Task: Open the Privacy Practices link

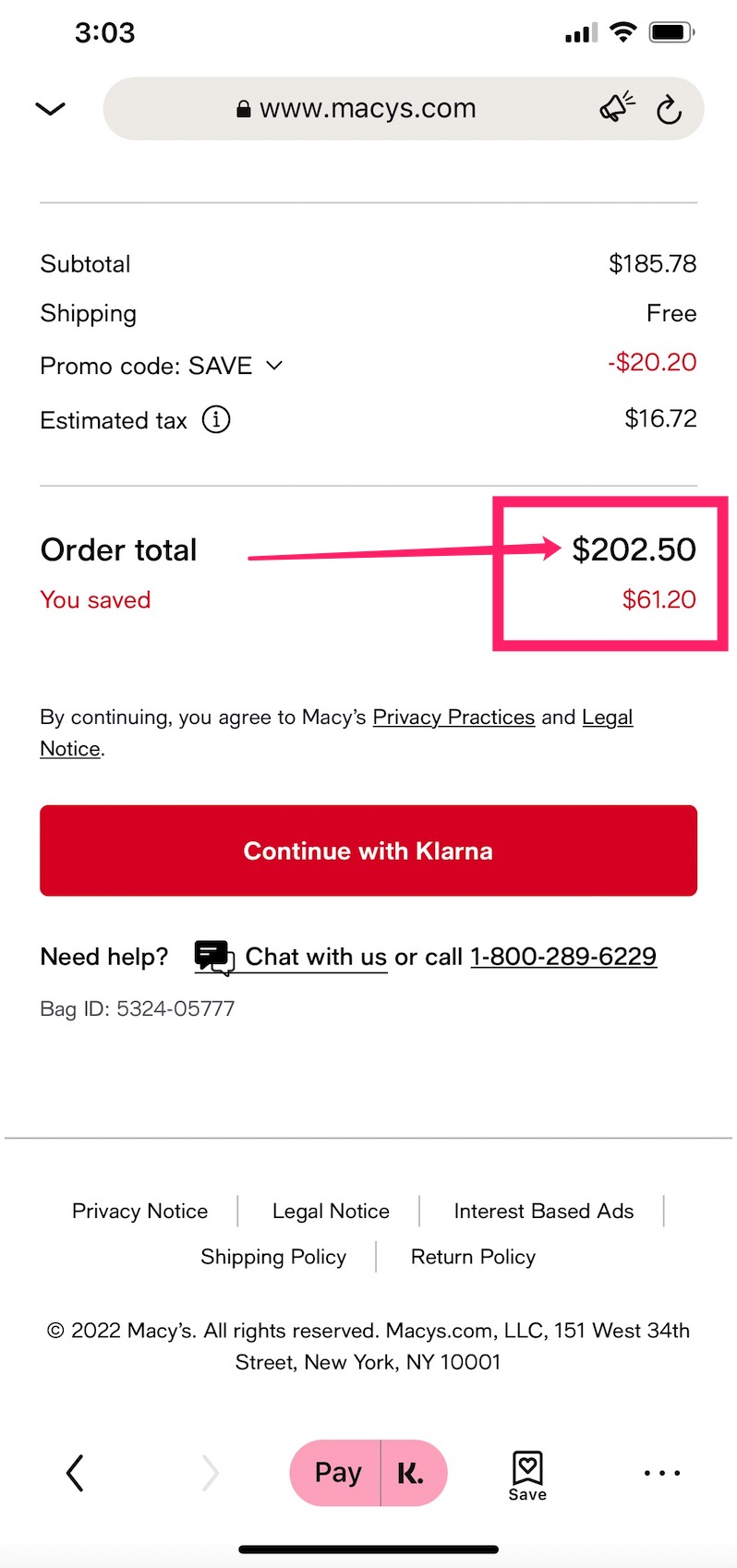Action: coord(453,717)
